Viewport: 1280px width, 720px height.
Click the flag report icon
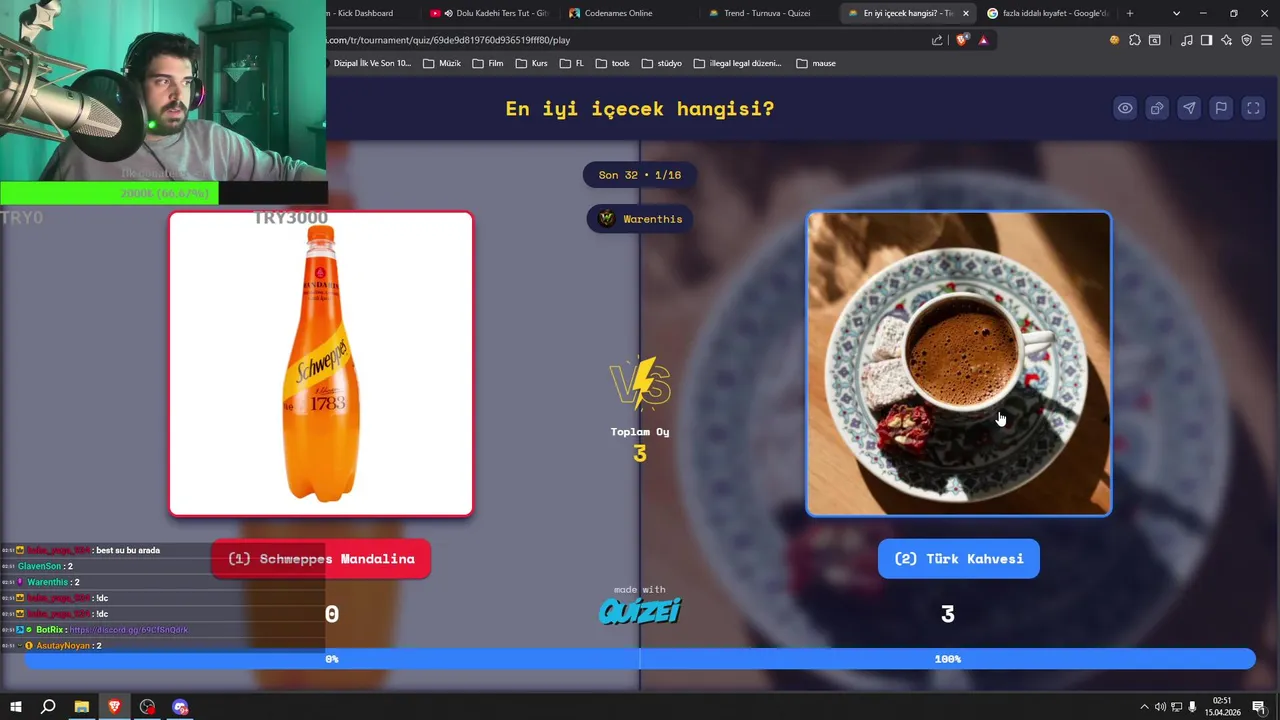coord(1221,108)
